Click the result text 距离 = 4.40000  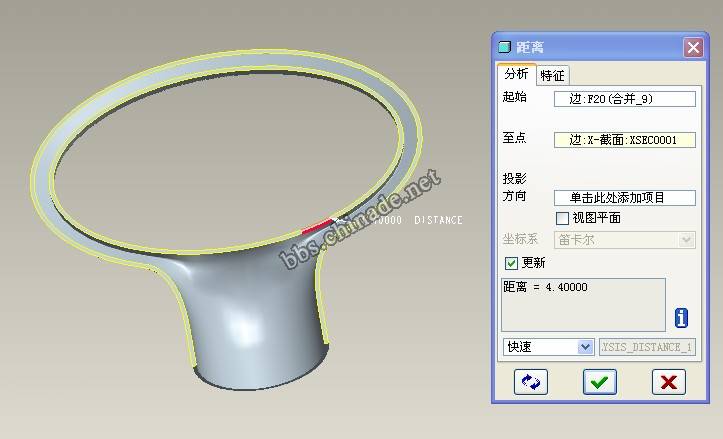click(x=545, y=287)
